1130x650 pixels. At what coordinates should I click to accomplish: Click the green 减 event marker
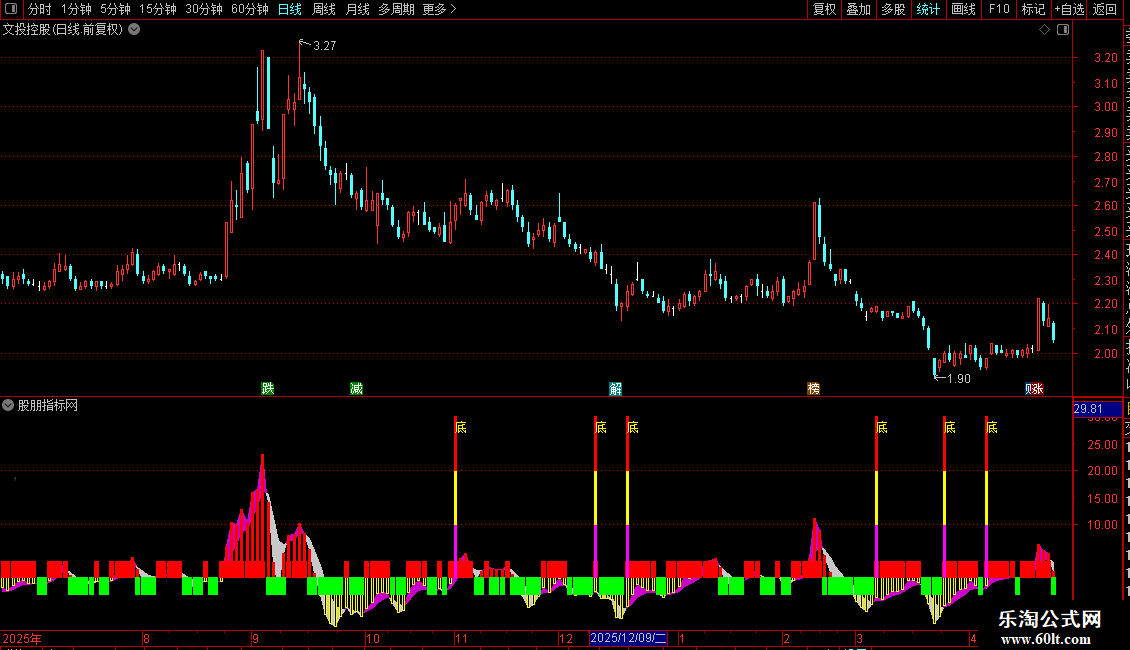point(356,388)
